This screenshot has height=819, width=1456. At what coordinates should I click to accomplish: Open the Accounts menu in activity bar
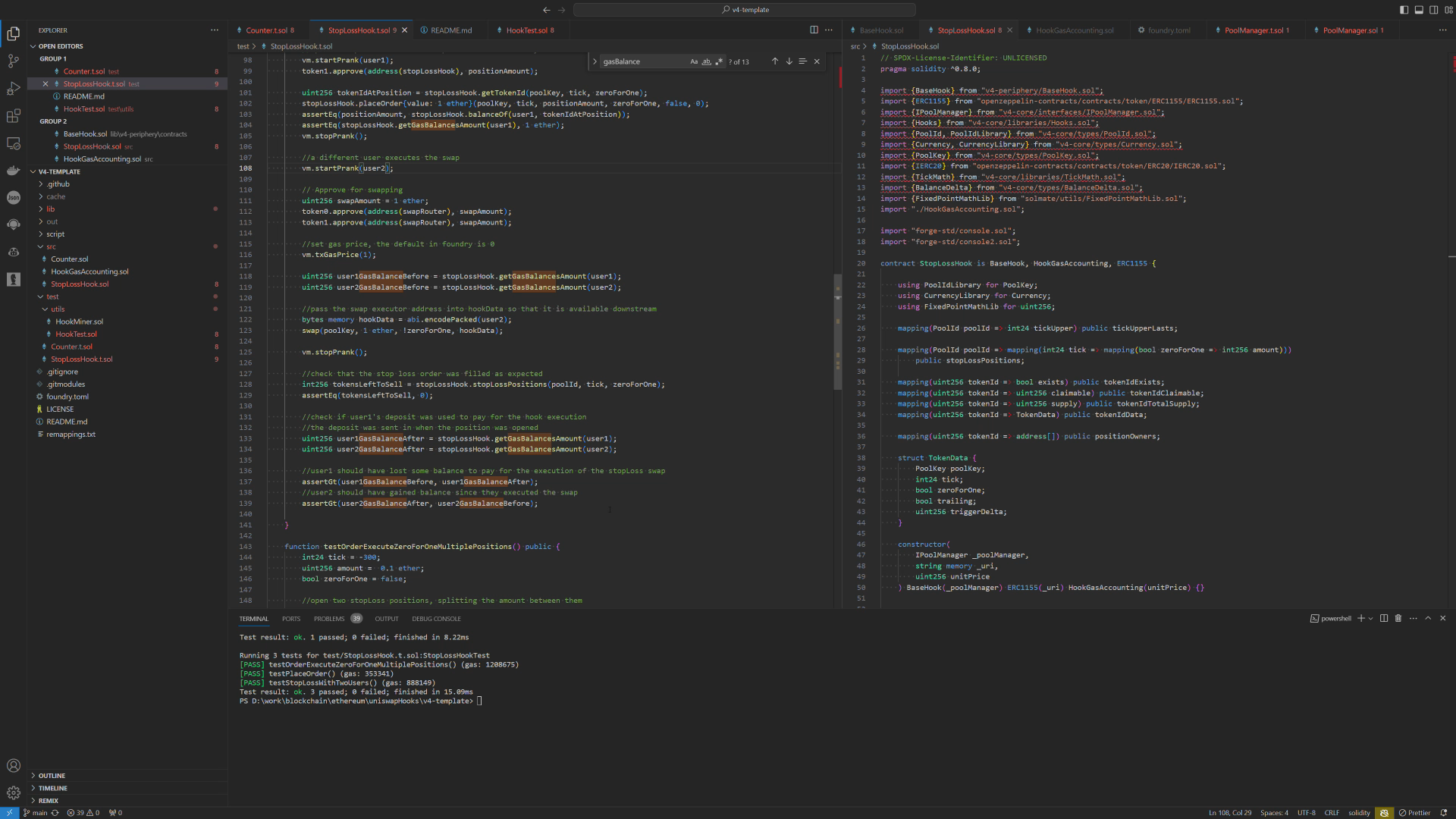pyautogui.click(x=13, y=766)
